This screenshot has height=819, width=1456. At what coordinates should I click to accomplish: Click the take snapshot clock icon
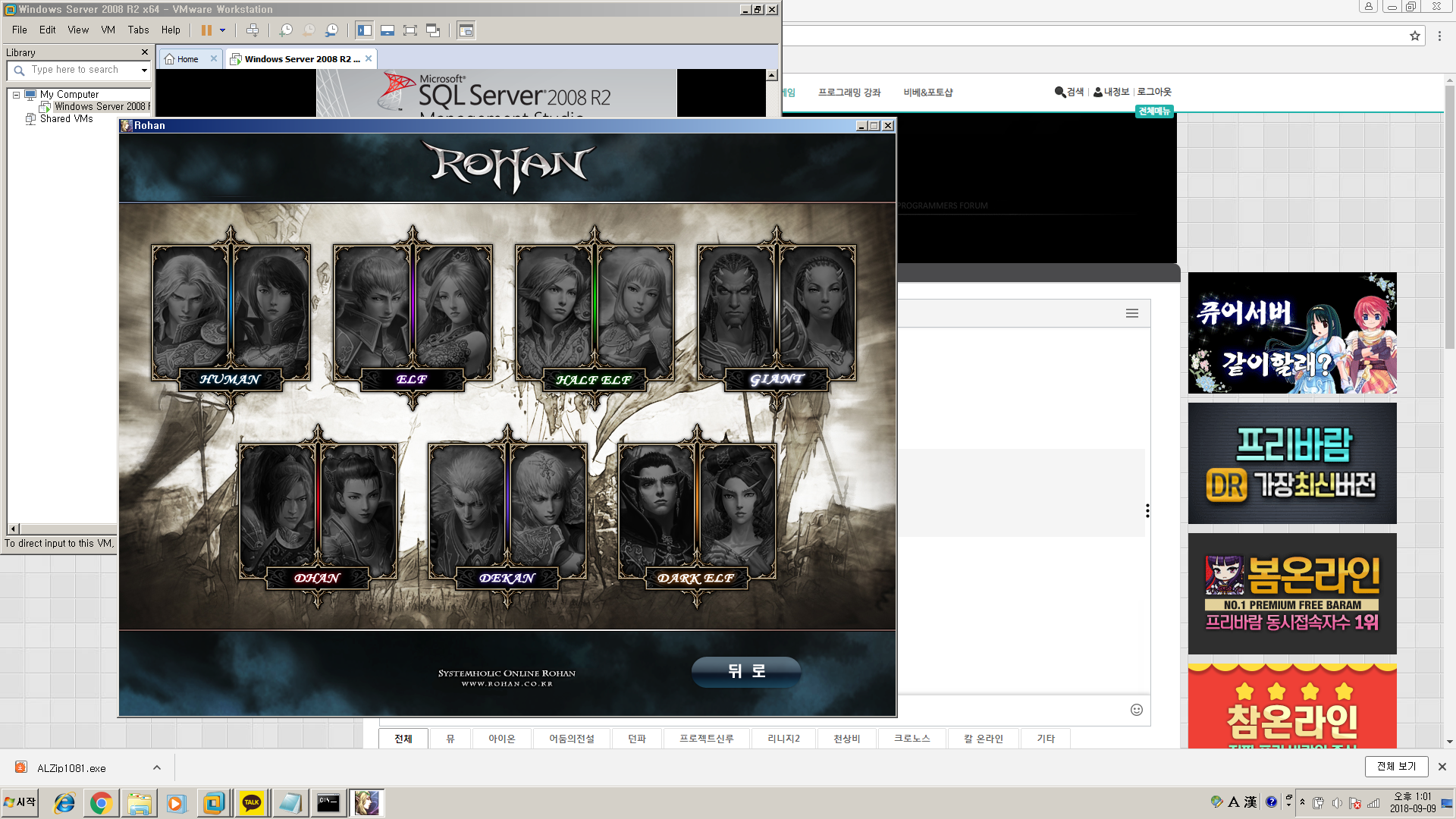(x=286, y=30)
